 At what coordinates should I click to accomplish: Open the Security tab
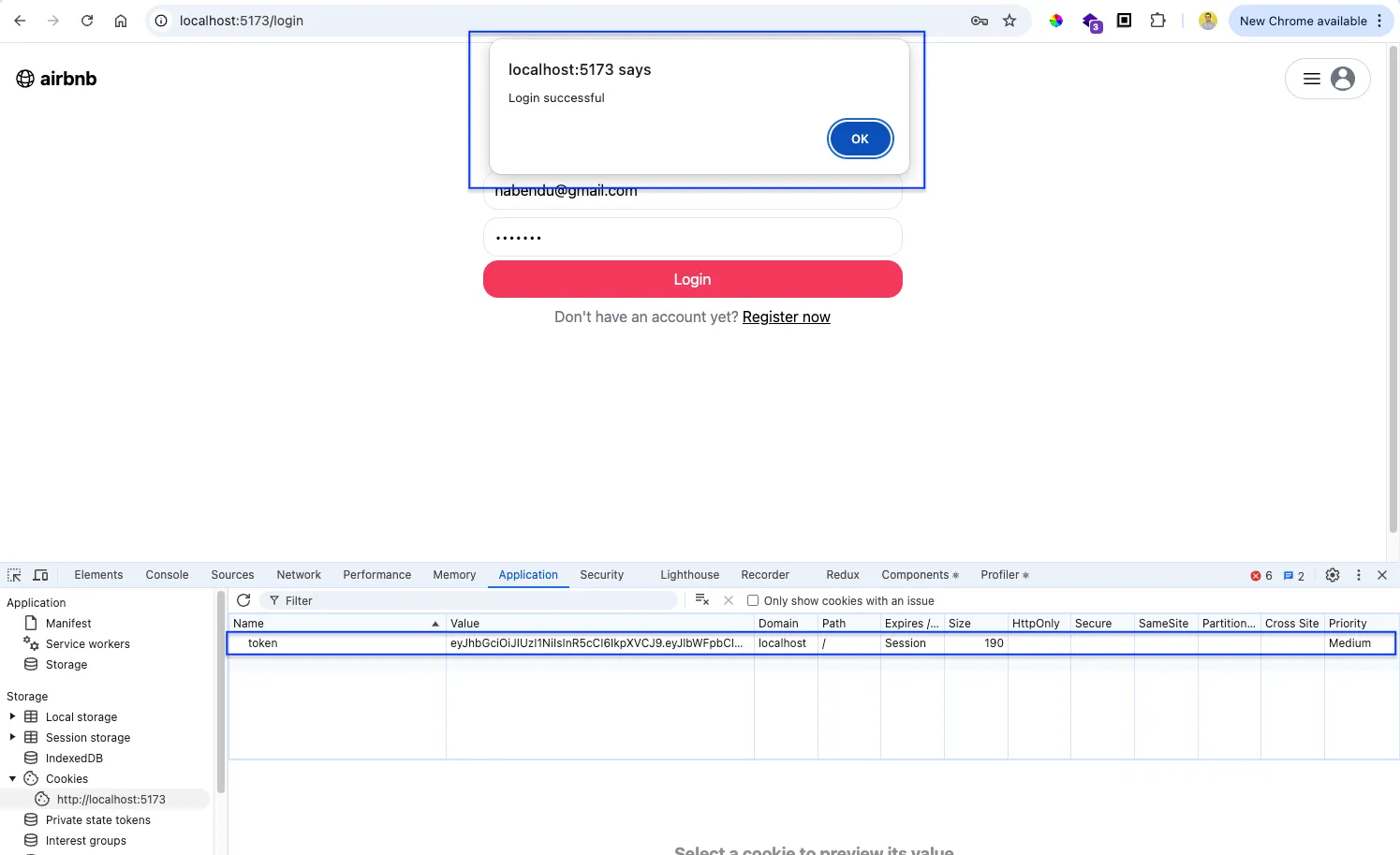[x=602, y=575]
